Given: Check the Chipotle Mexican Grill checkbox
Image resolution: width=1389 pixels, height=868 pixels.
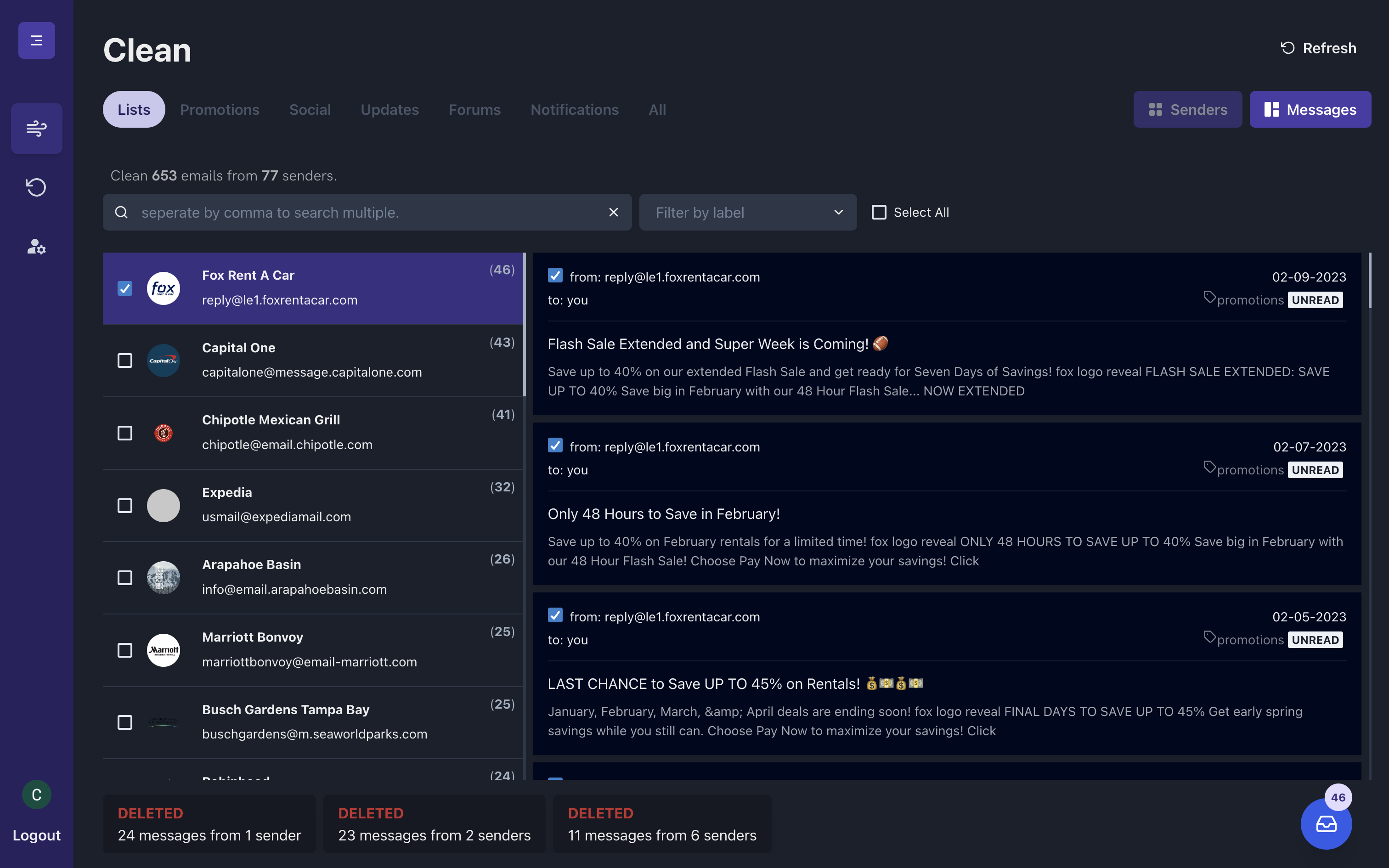Looking at the screenshot, I should [124, 433].
